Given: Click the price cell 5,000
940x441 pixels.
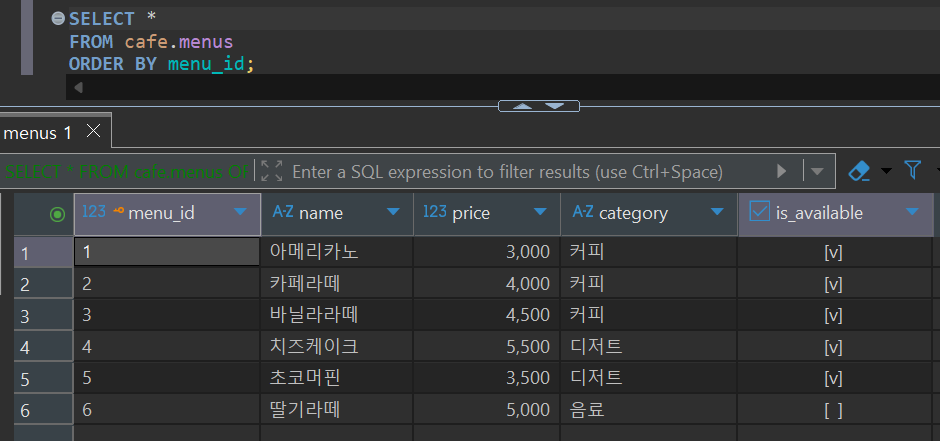Looking at the screenshot, I should pos(487,410).
